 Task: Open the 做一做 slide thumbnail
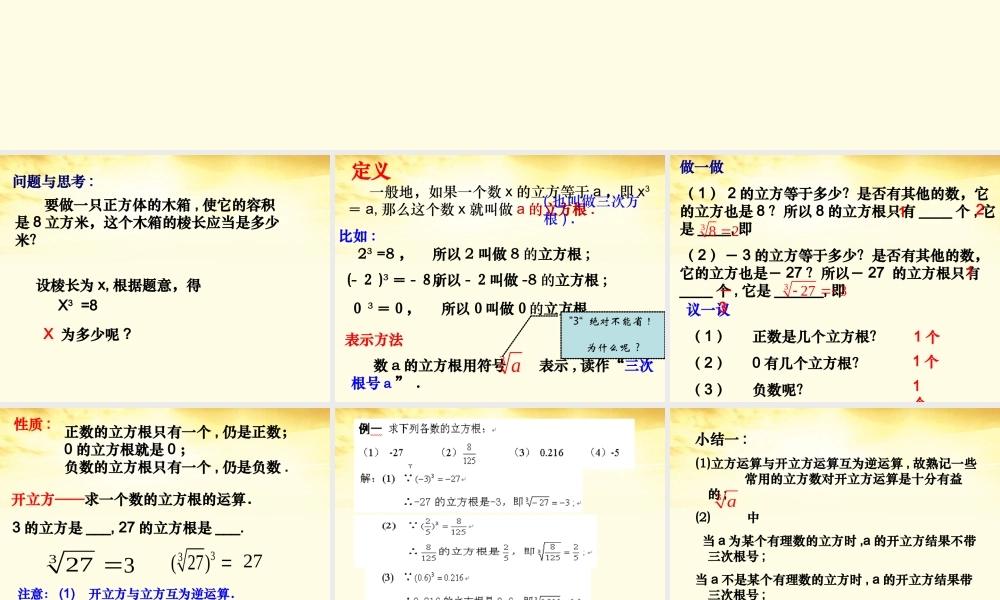(835, 278)
